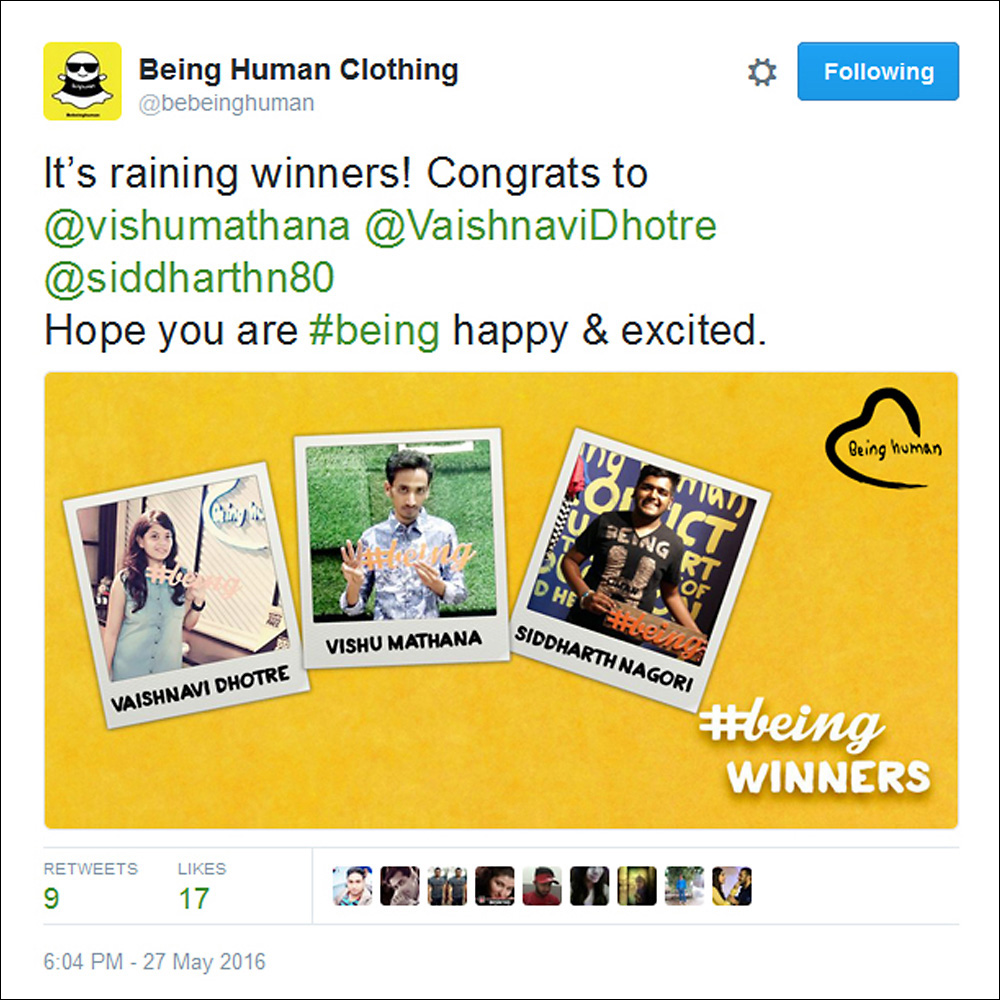Toggle the blue Following button
1000x1000 pixels.
[x=878, y=71]
